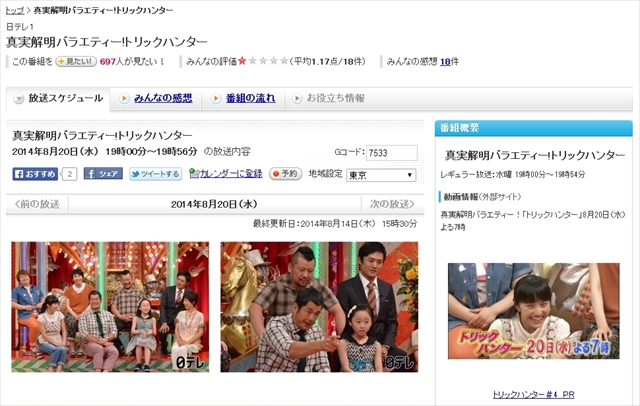Click the ツイートする Twitter button

[155, 174]
